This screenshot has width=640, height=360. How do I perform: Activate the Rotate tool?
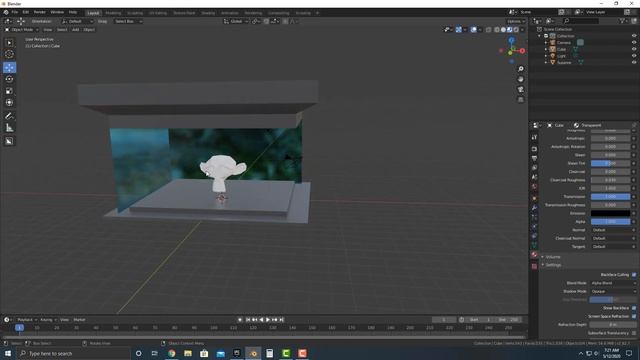9,79
